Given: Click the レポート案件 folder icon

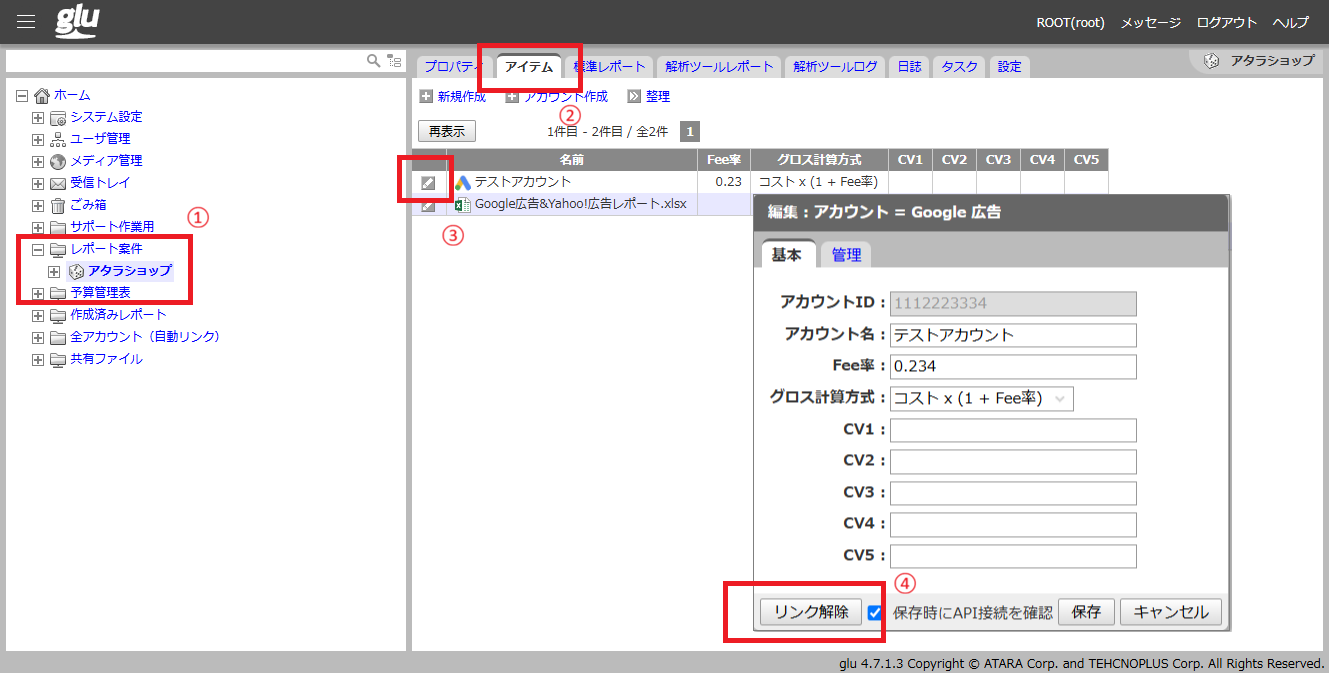Looking at the screenshot, I should point(58,250).
